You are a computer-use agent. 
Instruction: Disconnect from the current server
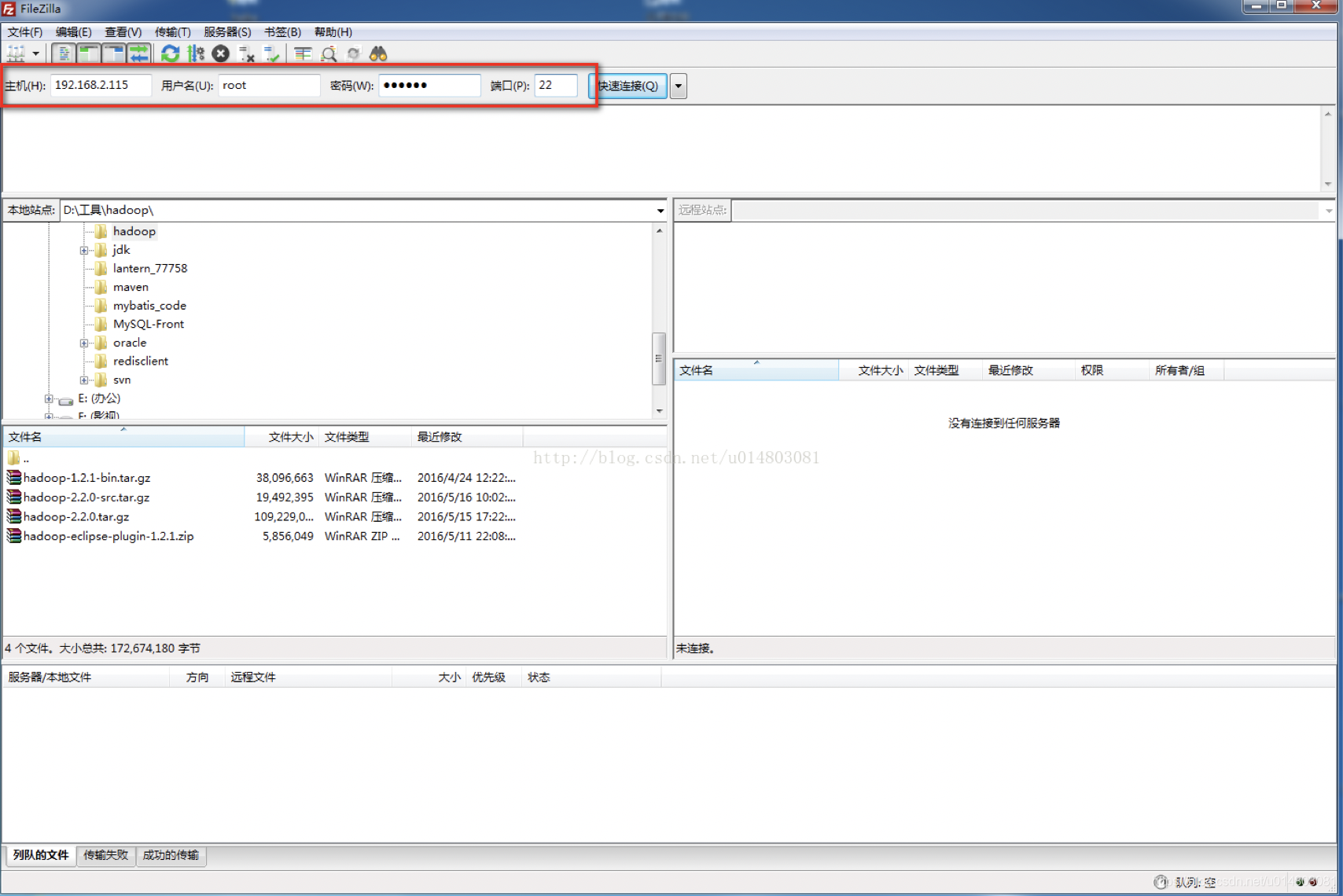pos(246,53)
